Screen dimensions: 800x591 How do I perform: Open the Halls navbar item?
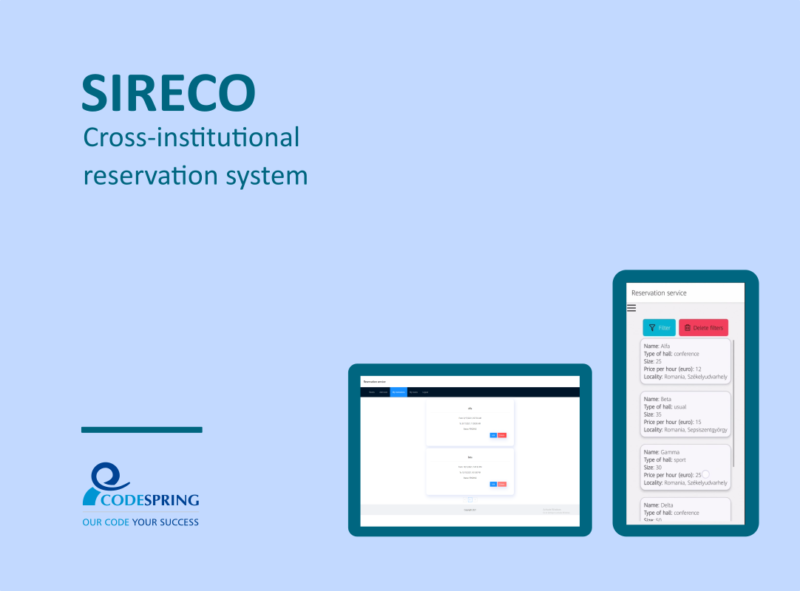(371, 392)
